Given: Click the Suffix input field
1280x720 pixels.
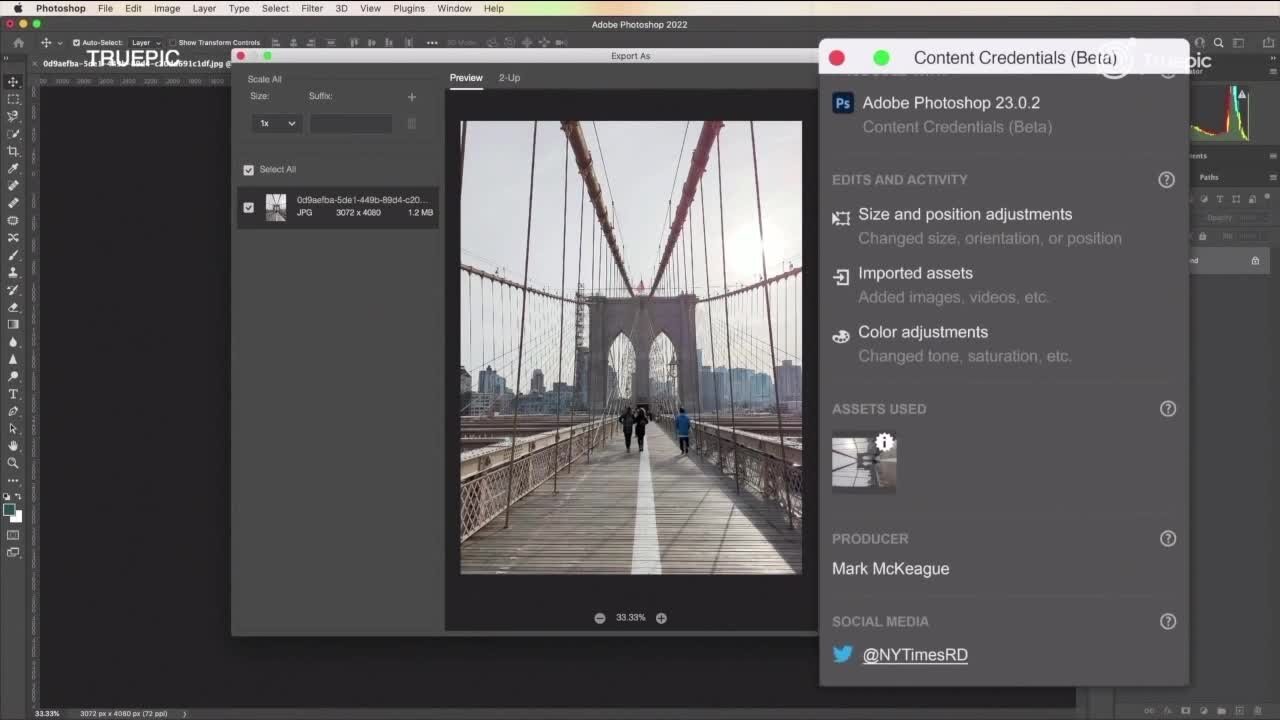Looking at the screenshot, I should pos(351,124).
